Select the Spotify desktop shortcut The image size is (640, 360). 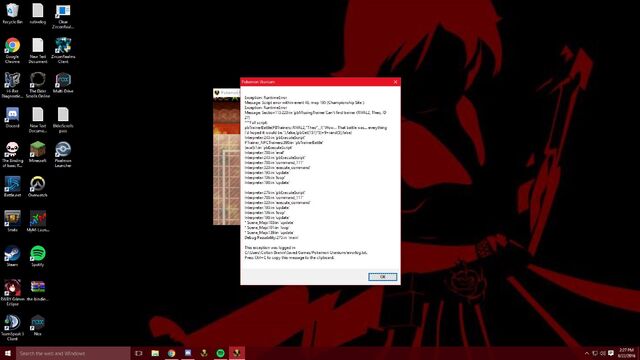coord(38,256)
